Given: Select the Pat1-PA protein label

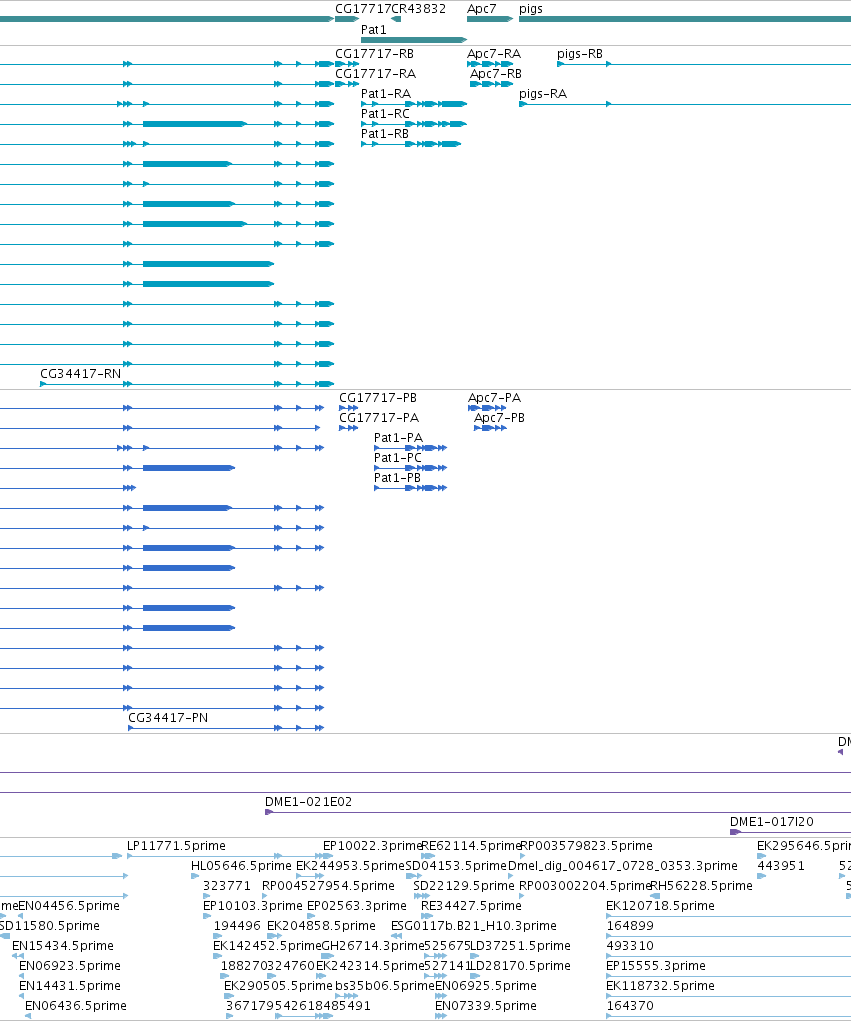Looking at the screenshot, I should point(398,438).
